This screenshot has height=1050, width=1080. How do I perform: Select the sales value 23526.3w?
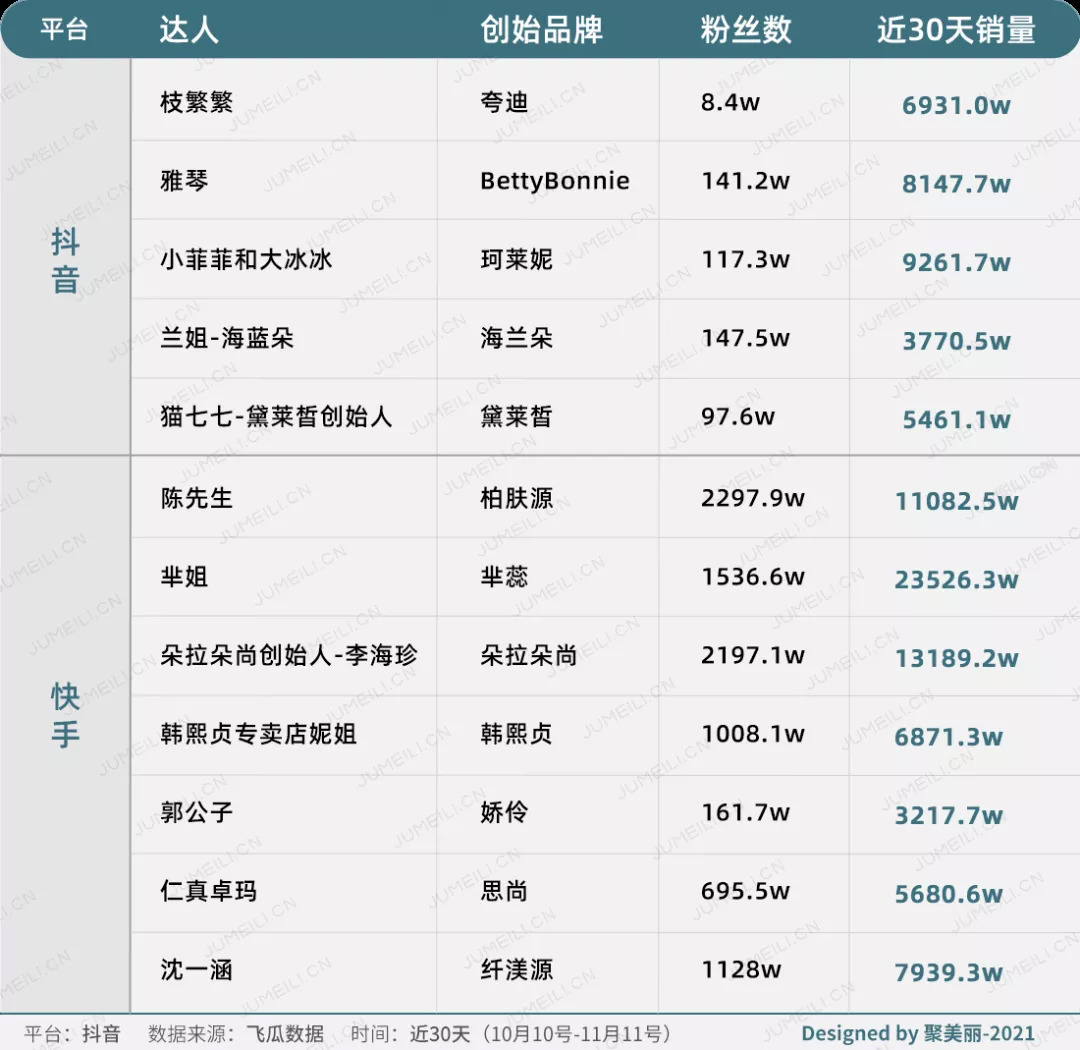[x=956, y=579]
